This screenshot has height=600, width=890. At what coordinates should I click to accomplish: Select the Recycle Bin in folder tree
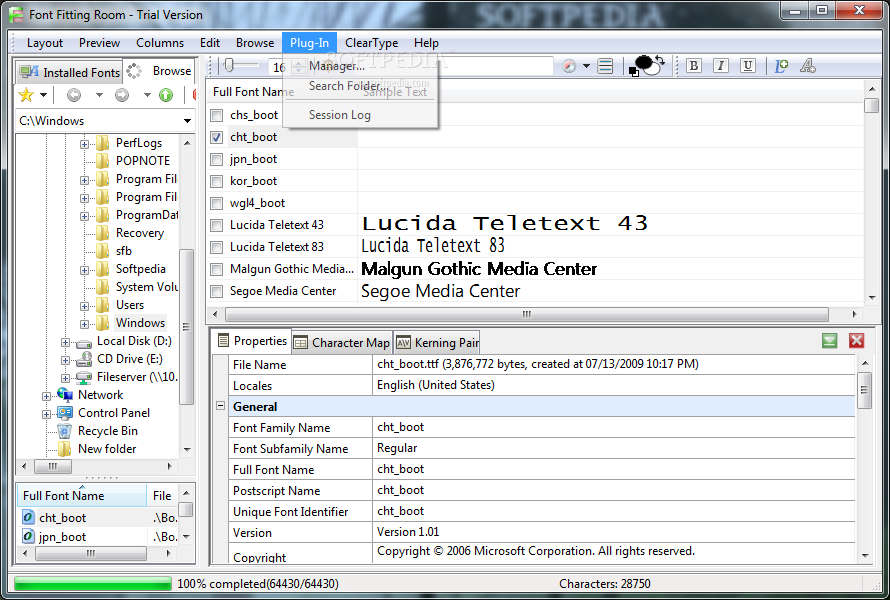(x=108, y=431)
